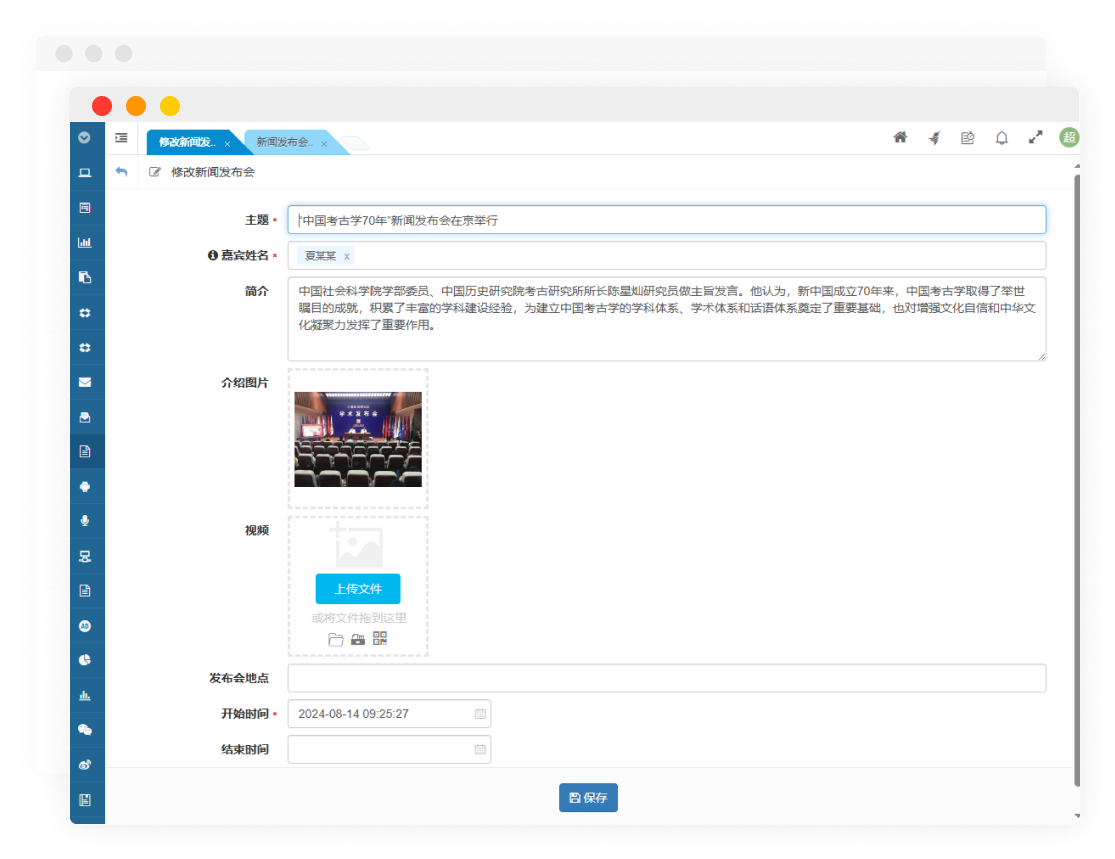Click the pie chart icon in sidebar

85,660
